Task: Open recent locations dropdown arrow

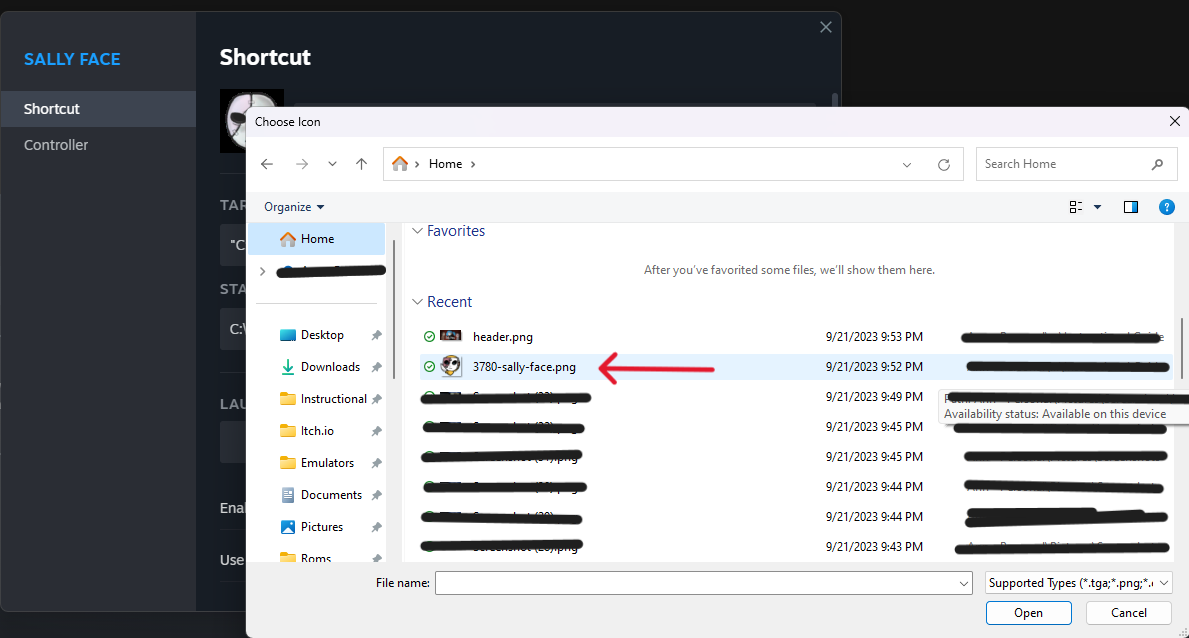Action: 332,164
